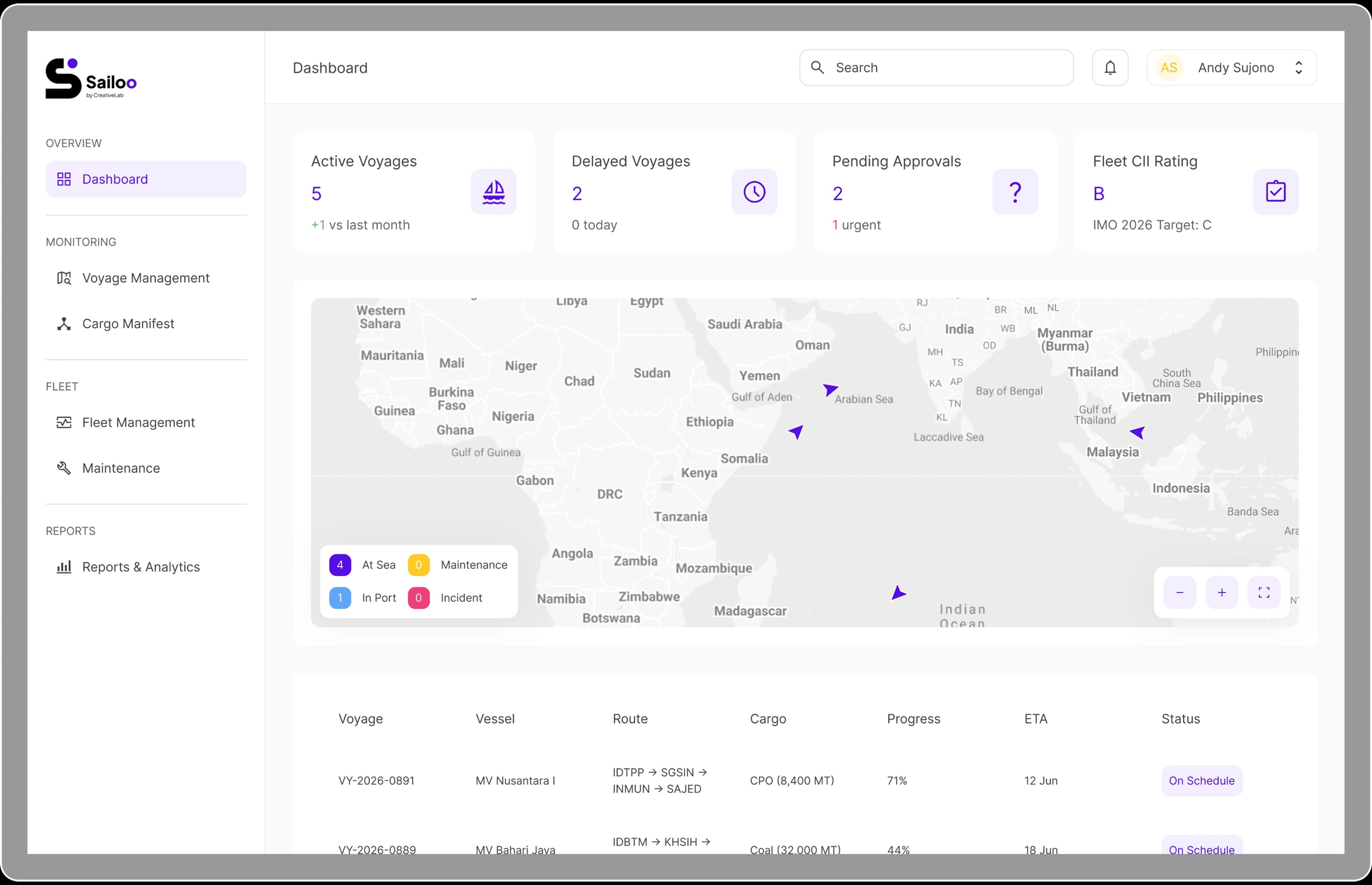Click the Fleet CII Rating title
Viewport: 1372px width, 885px height.
pyautogui.click(x=1145, y=161)
